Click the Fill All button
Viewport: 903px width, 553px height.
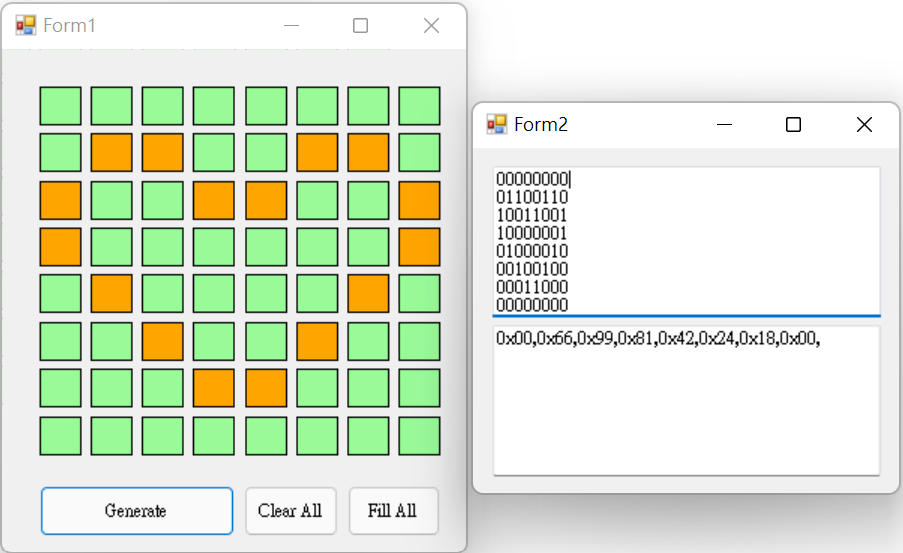393,511
